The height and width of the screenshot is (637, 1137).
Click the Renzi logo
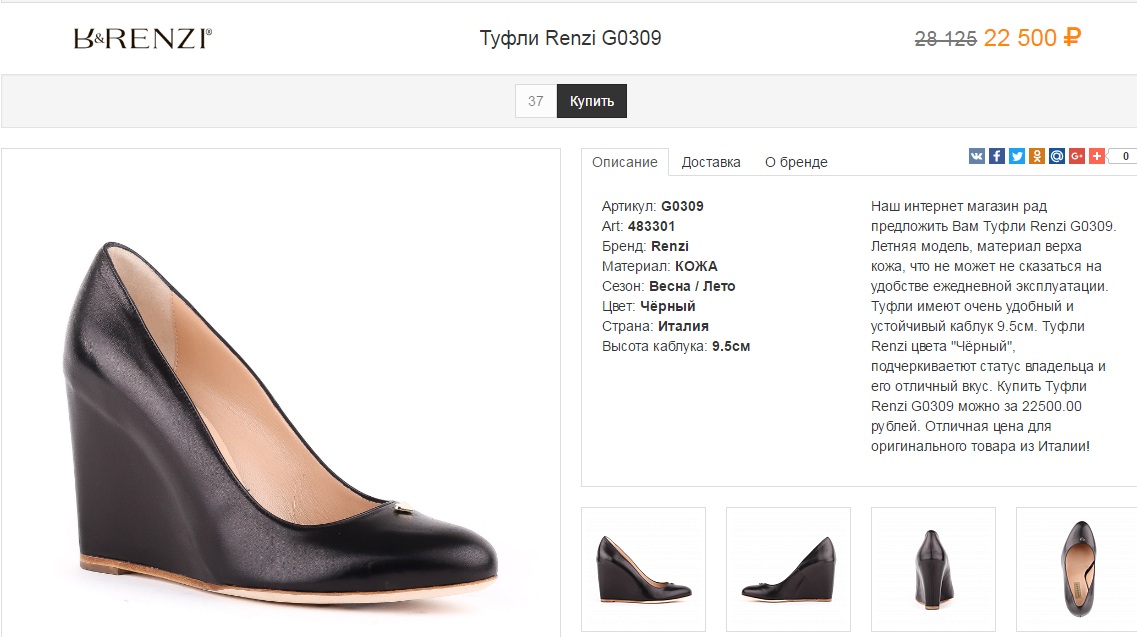coord(142,39)
